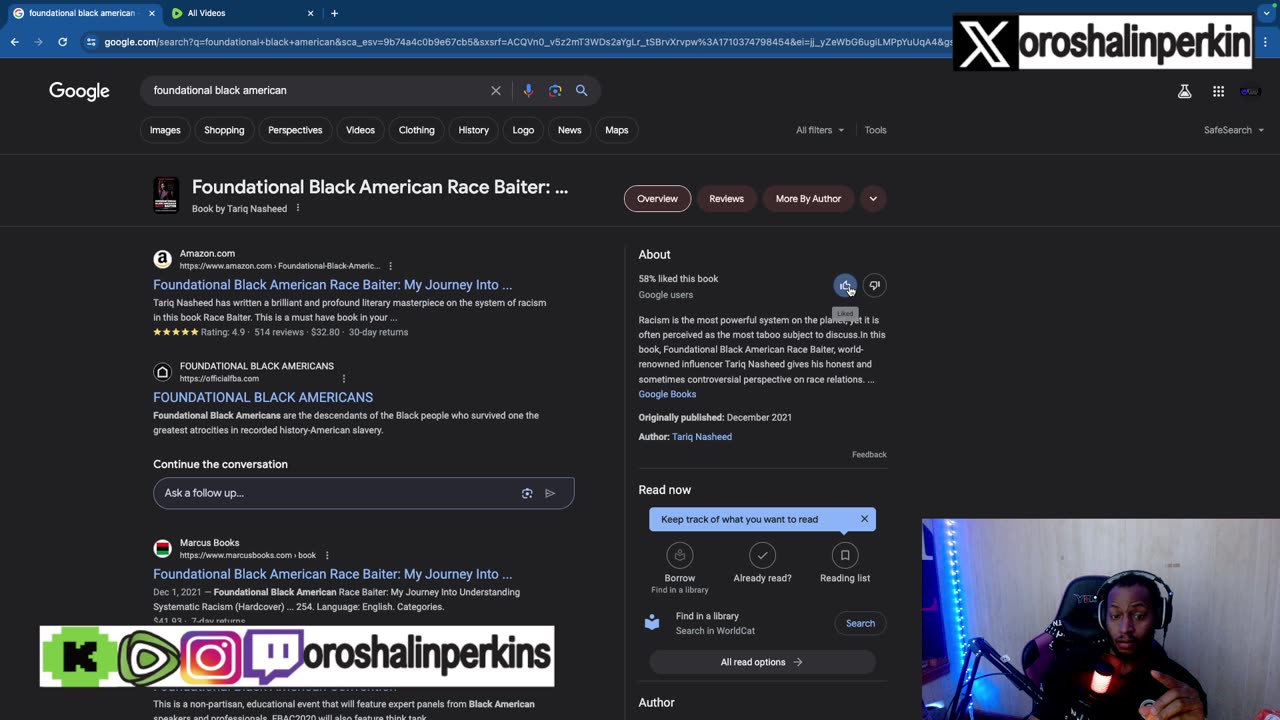Open the Tools options

[x=875, y=130]
